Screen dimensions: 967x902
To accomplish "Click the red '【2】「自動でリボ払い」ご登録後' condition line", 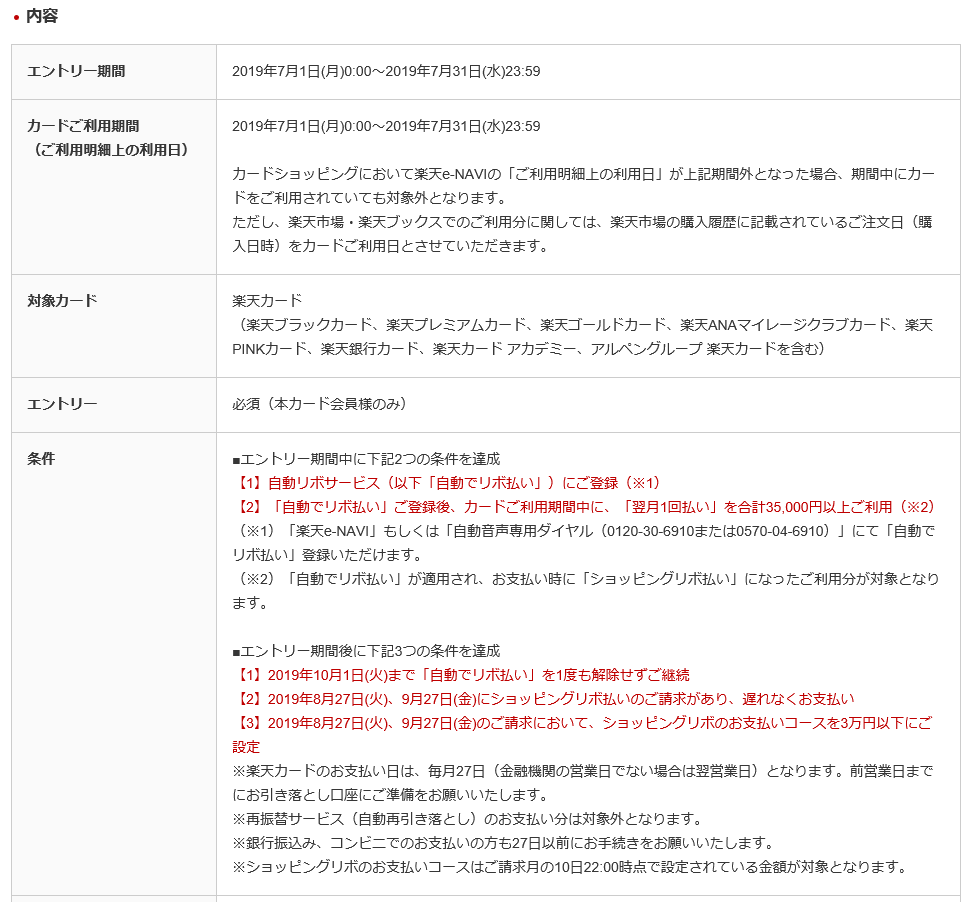I will tap(584, 507).
